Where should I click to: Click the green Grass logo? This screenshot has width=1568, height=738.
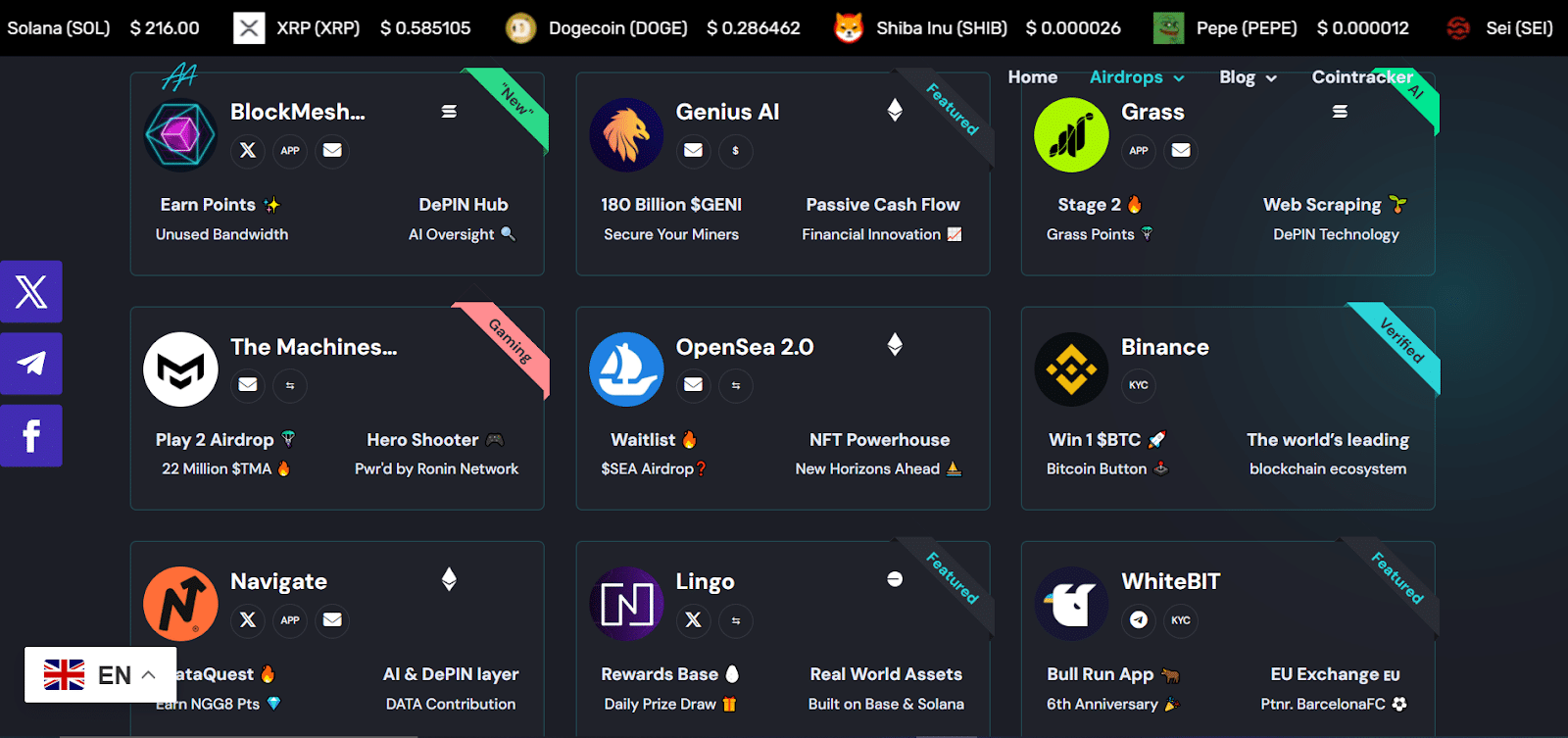(x=1071, y=135)
